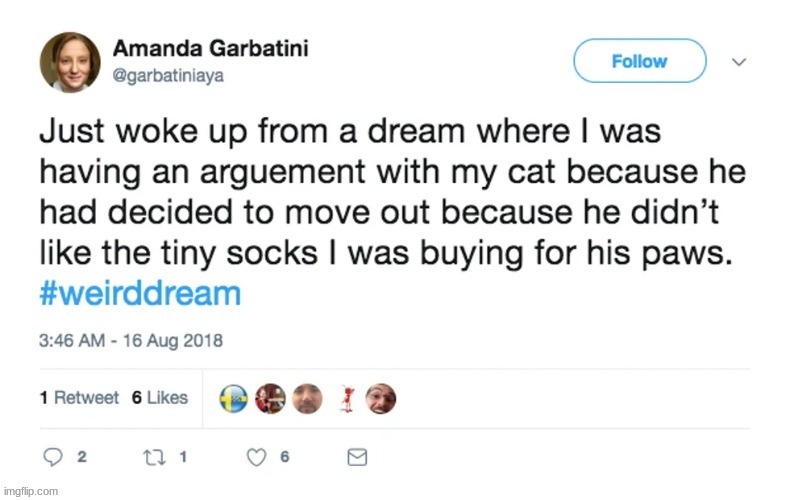Show the 1 Retweet list

click(x=79, y=398)
